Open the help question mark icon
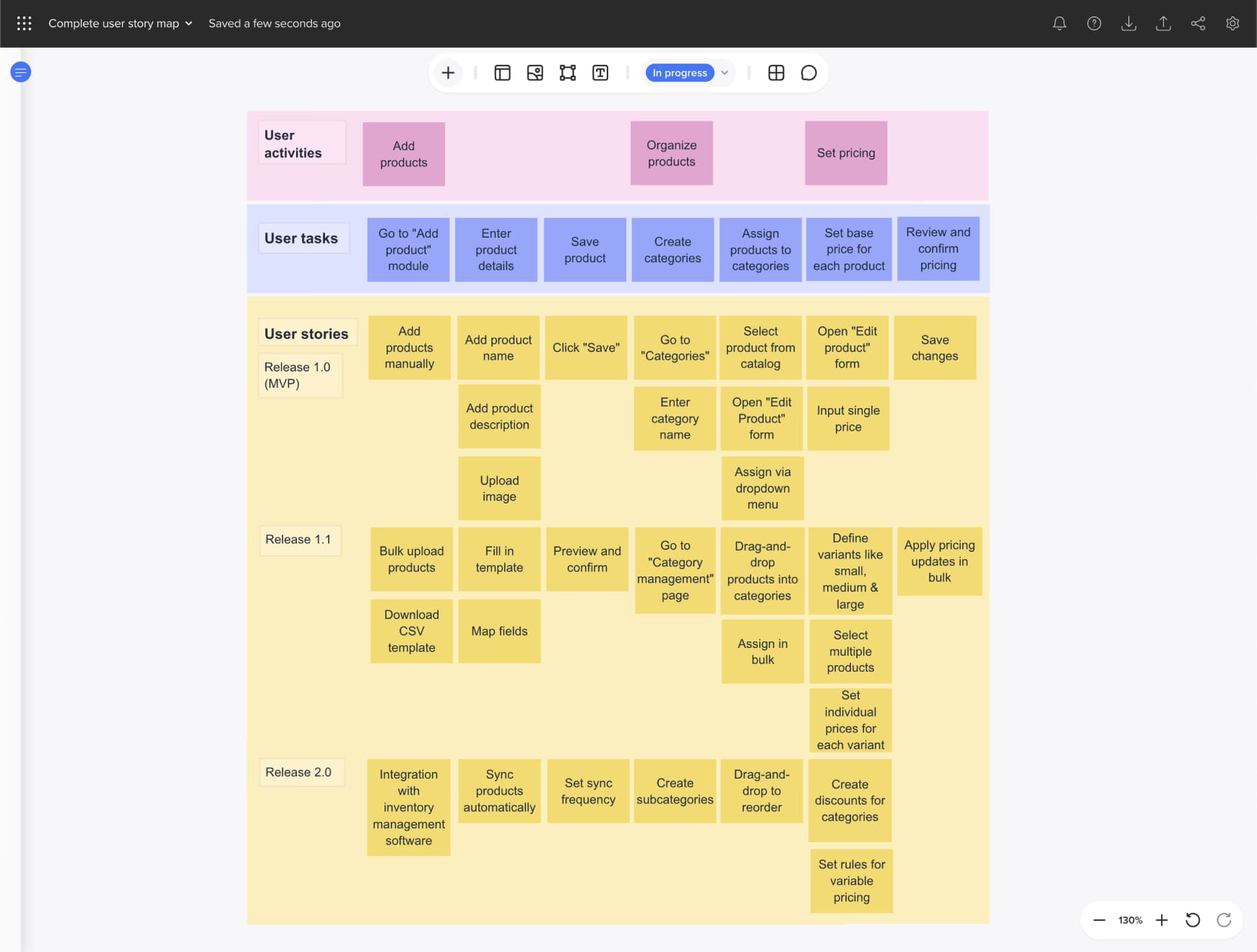The height and width of the screenshot is (952, 1257). pyautogui.click(x=1094, y=23)
